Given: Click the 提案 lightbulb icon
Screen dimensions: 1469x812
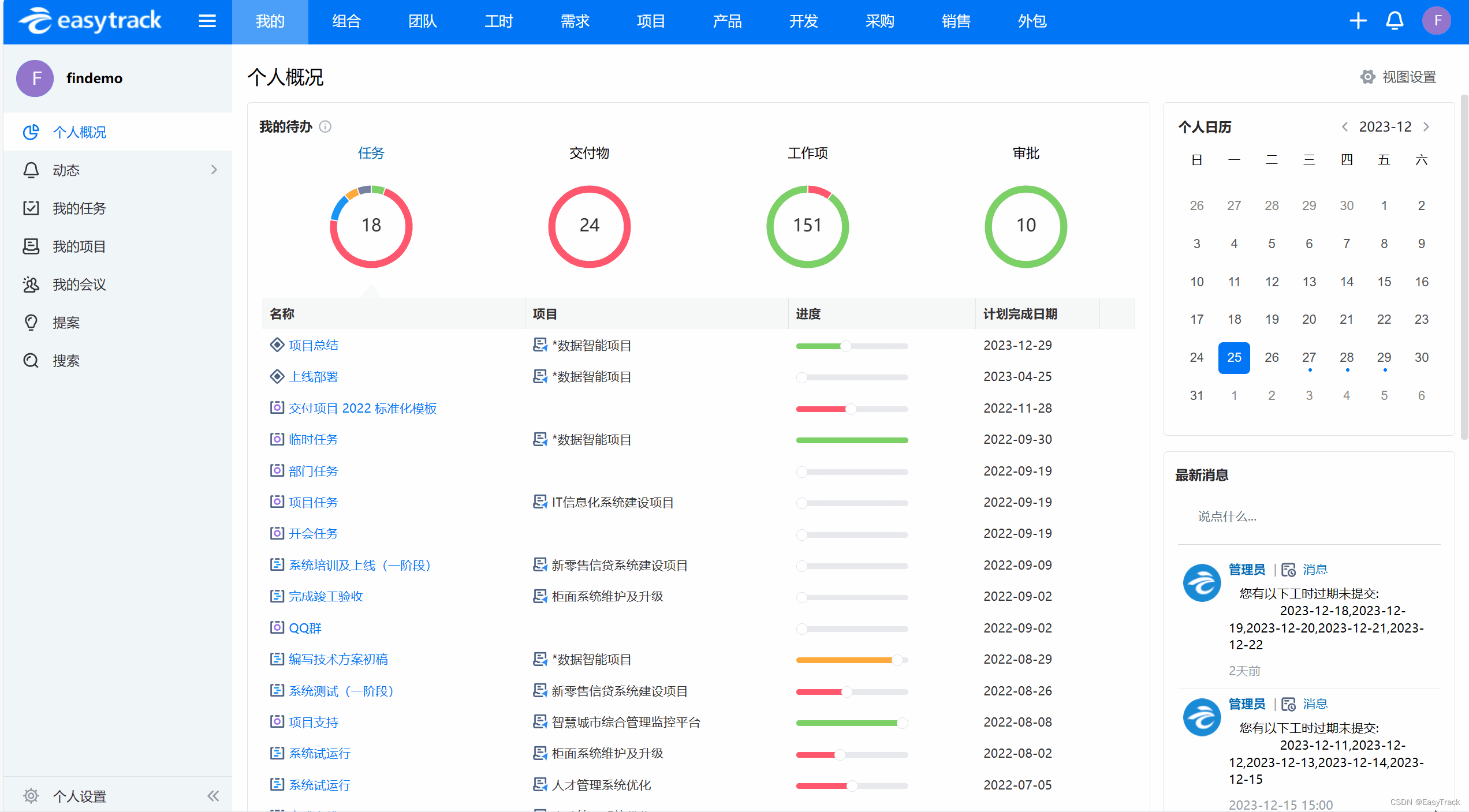Looking at the screenshot, I should 31,323.
